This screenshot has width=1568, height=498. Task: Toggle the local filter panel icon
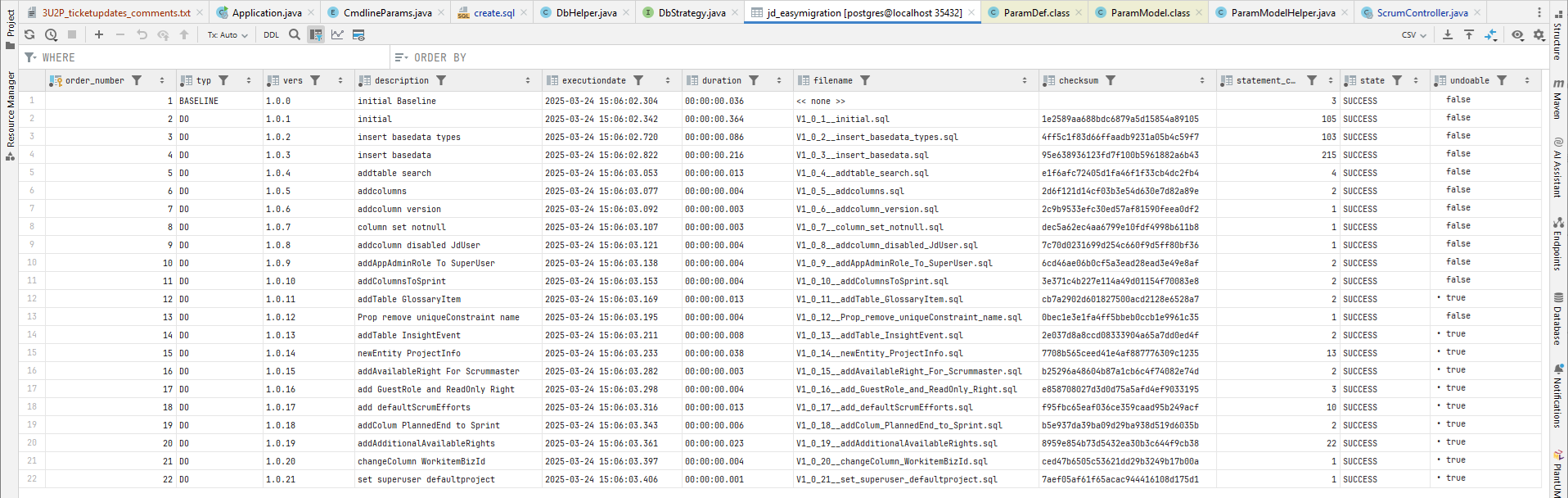(x=316, y=34)
